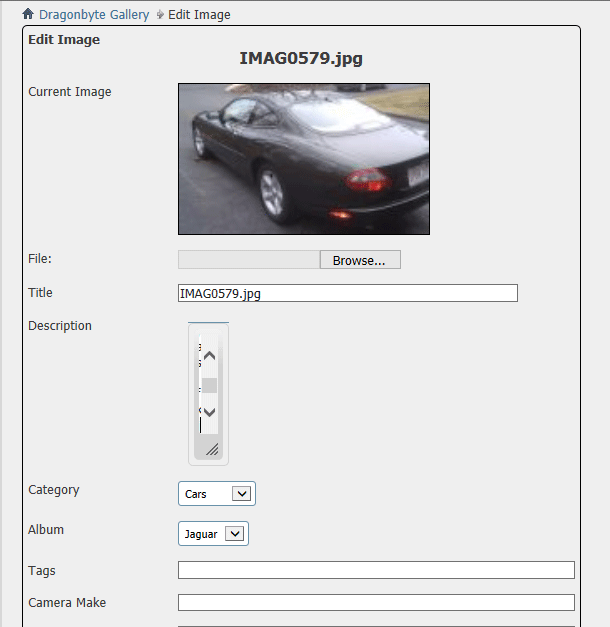The image size is (610, 627).
Task: Click the empty file path field
Action: coord(249,260)
